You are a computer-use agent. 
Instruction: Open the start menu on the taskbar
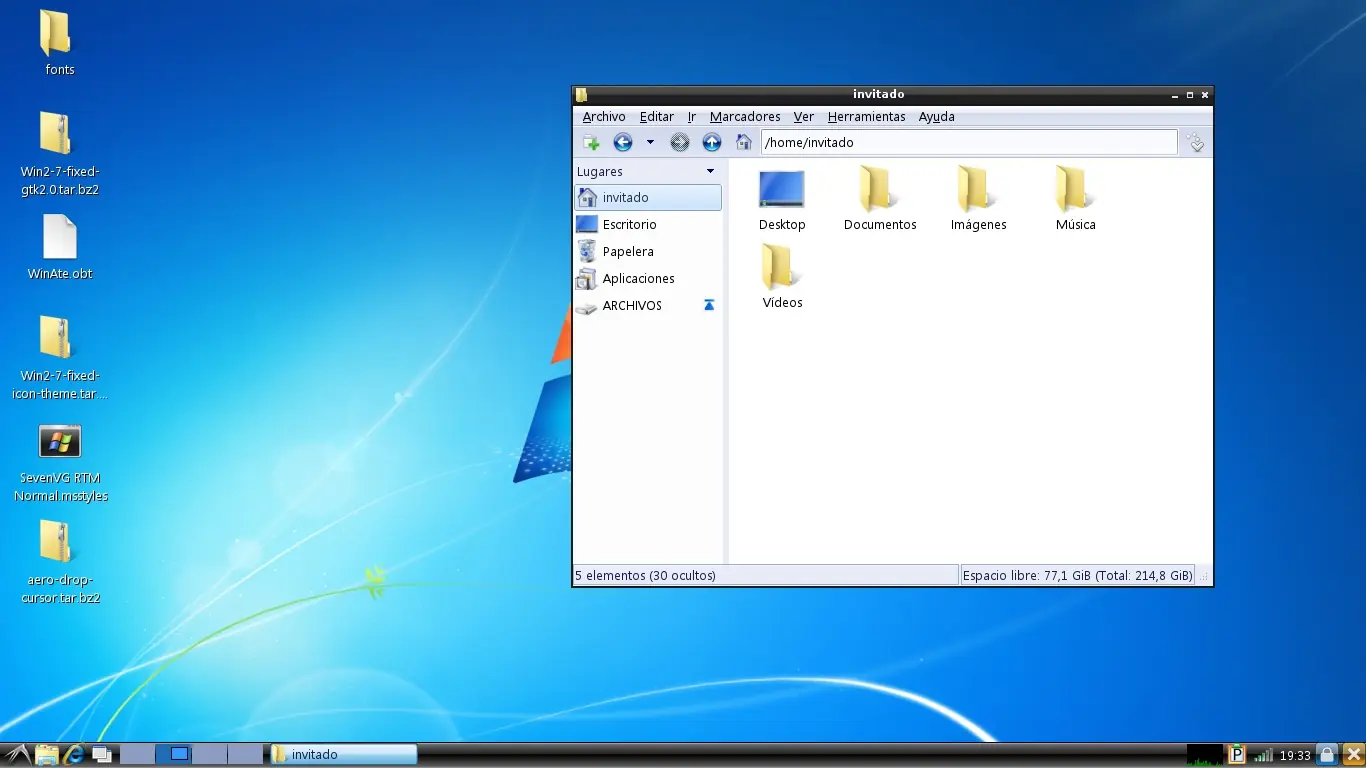coord(17,755)
